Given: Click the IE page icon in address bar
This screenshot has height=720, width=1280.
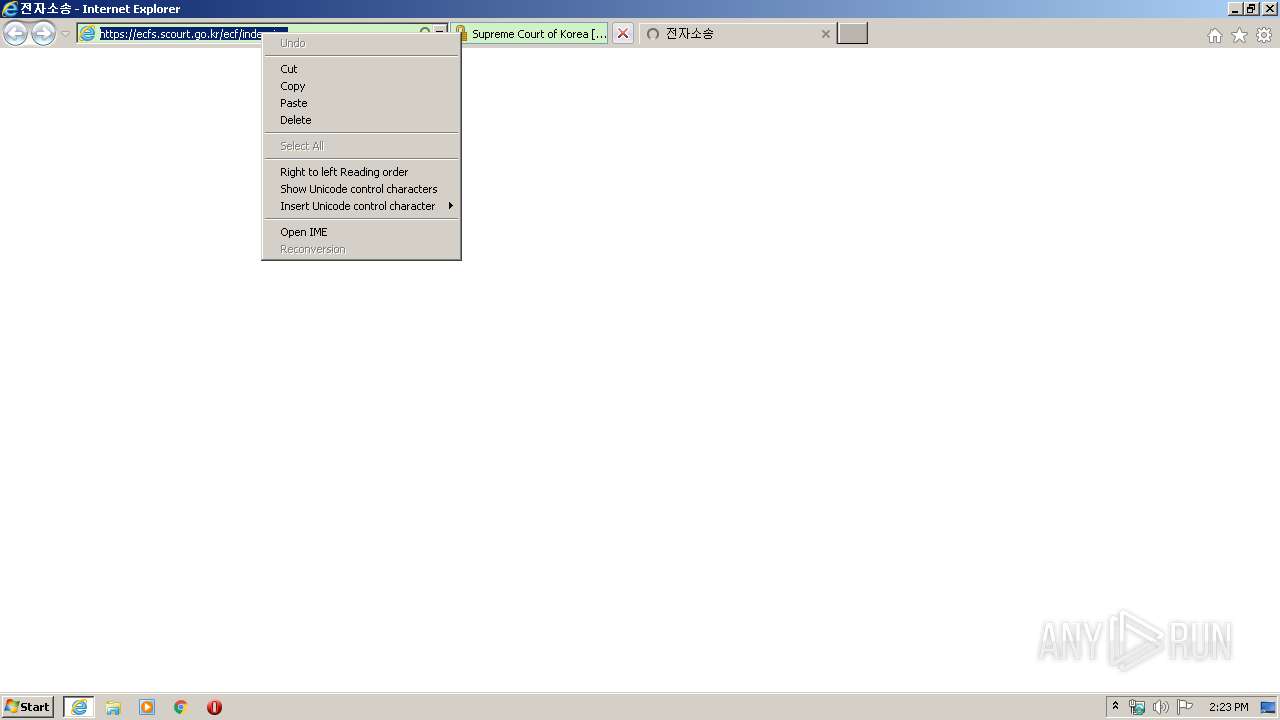Looking at the screenshot, I should coord(88,34).
